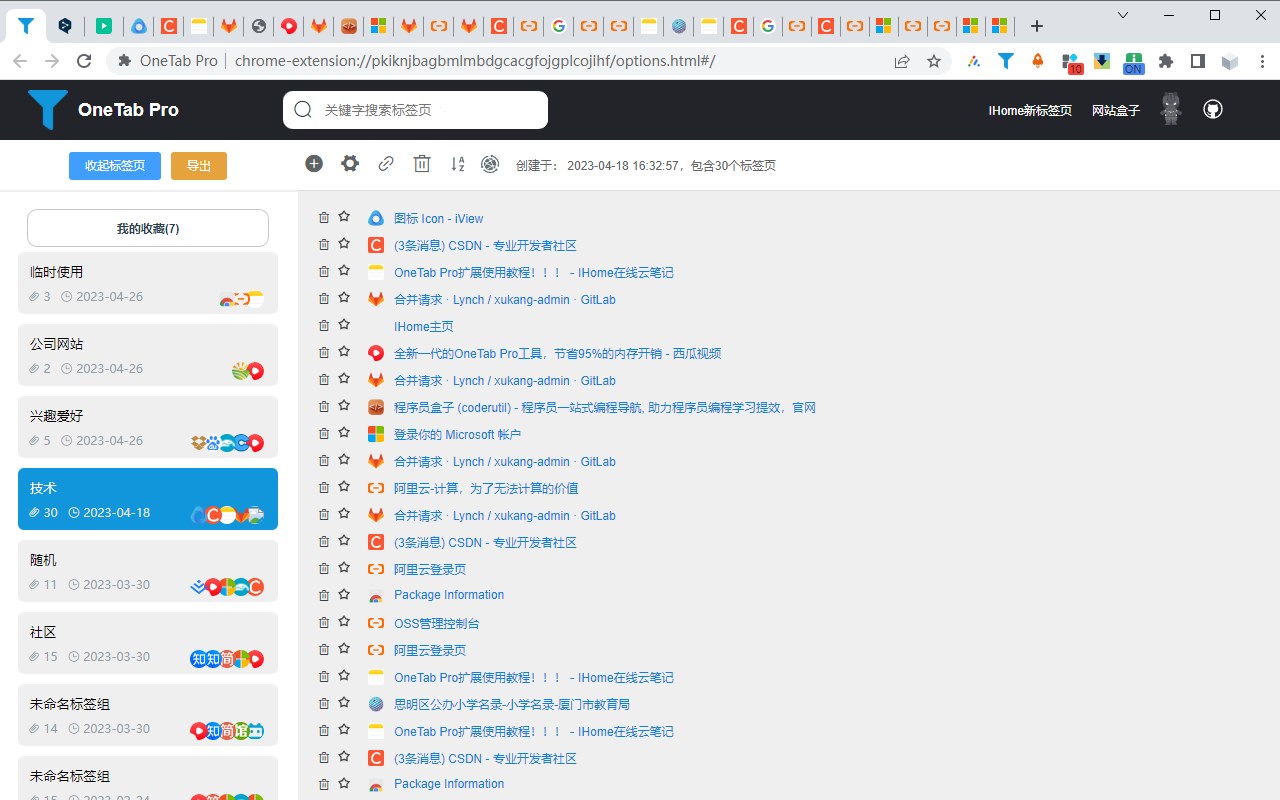
Task: Click the globe icon beside the sort icon
Action: pos(490,163)
